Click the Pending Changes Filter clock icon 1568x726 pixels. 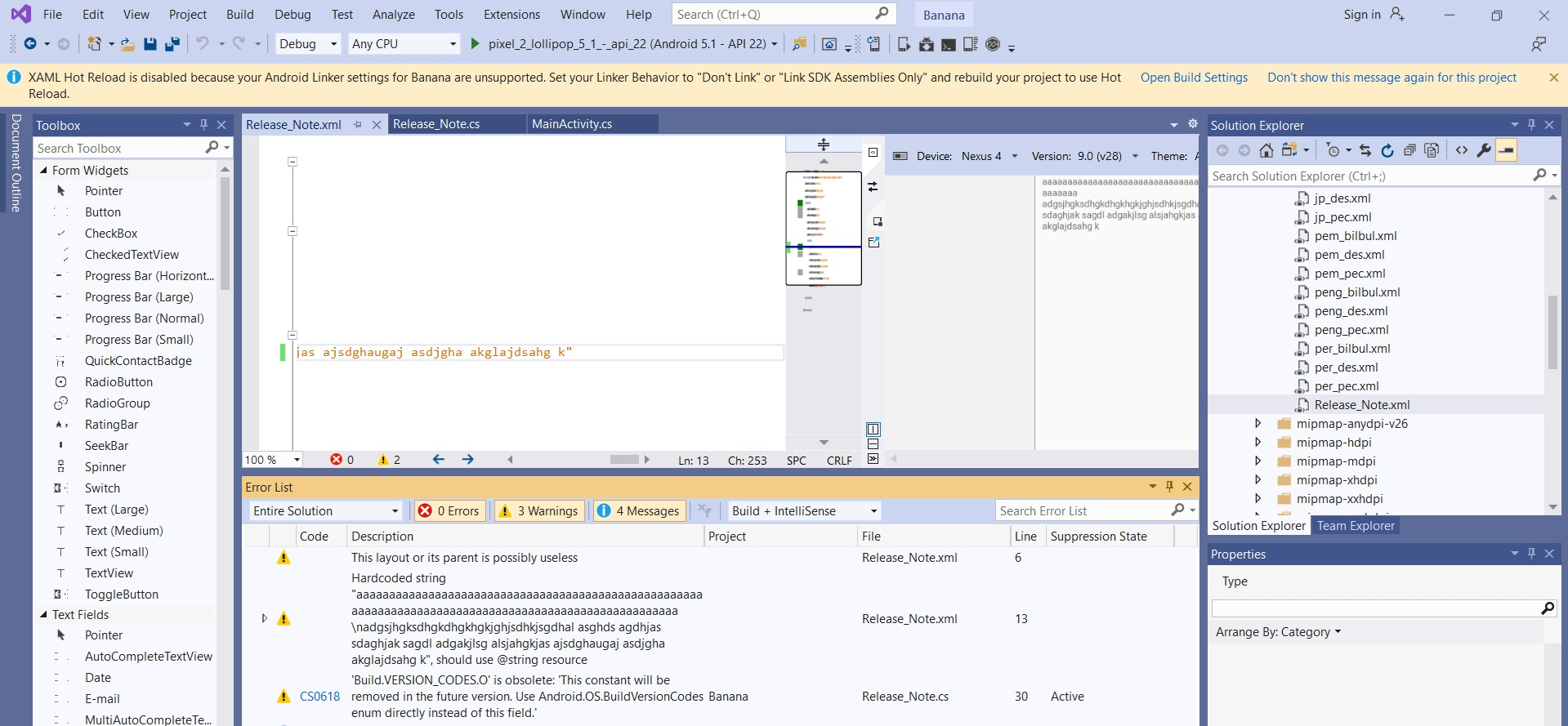pos(1333,150)
